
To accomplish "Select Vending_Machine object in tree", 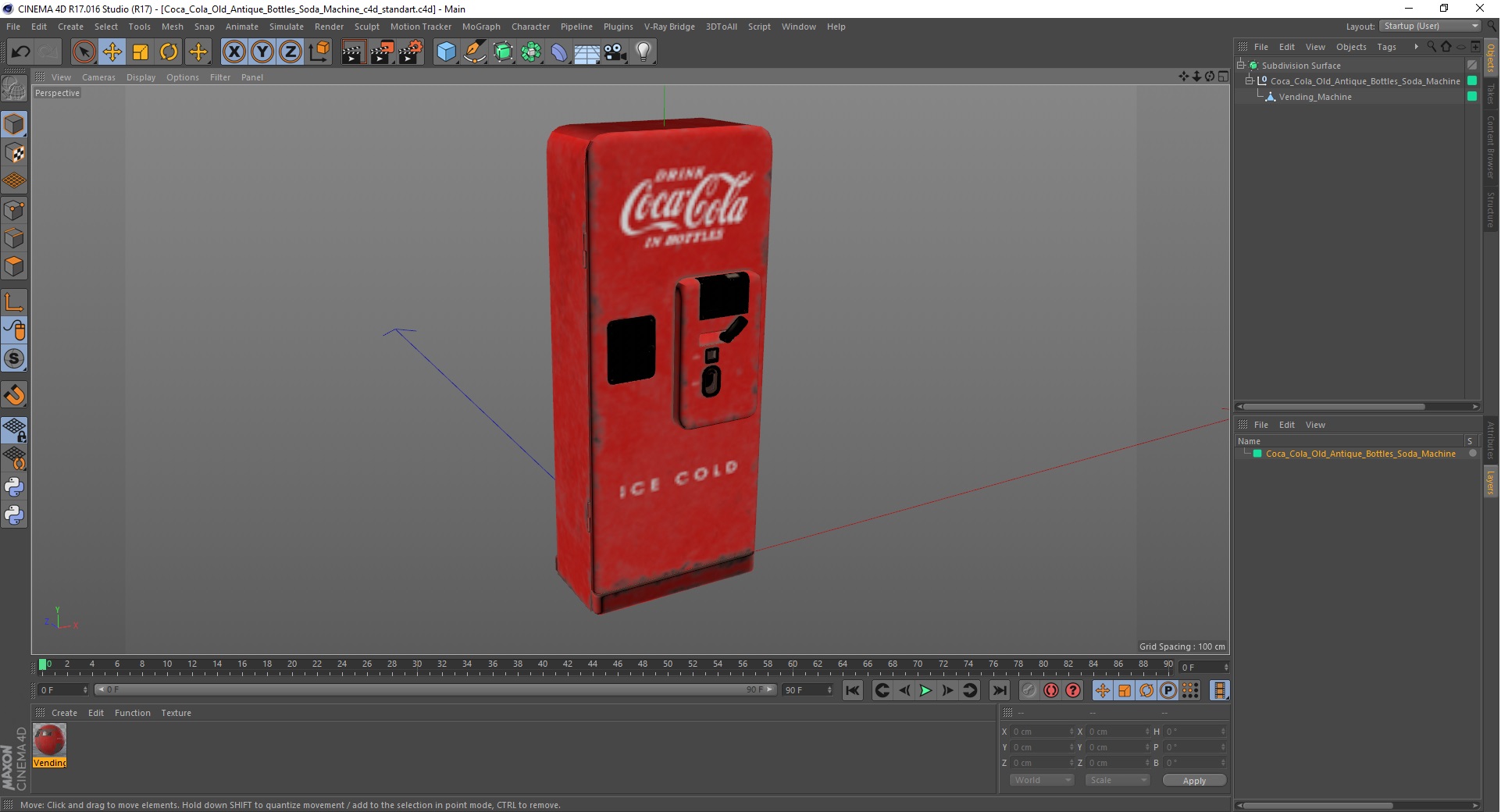I will point(1314,97).
